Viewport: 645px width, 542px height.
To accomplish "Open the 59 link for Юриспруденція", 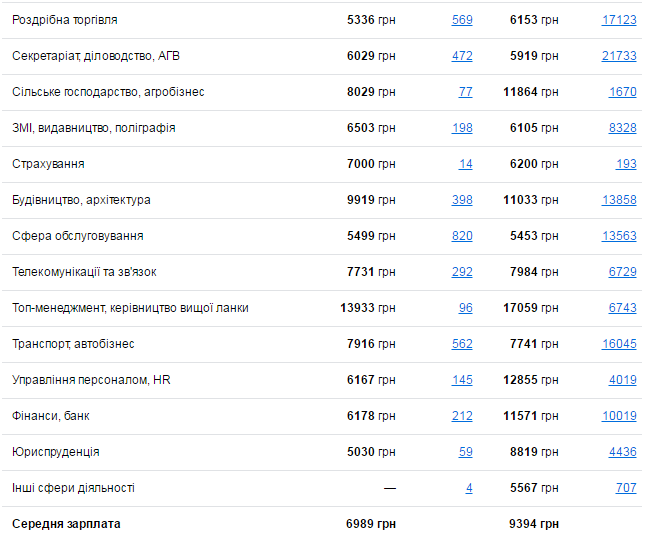I will pos(465,452).
